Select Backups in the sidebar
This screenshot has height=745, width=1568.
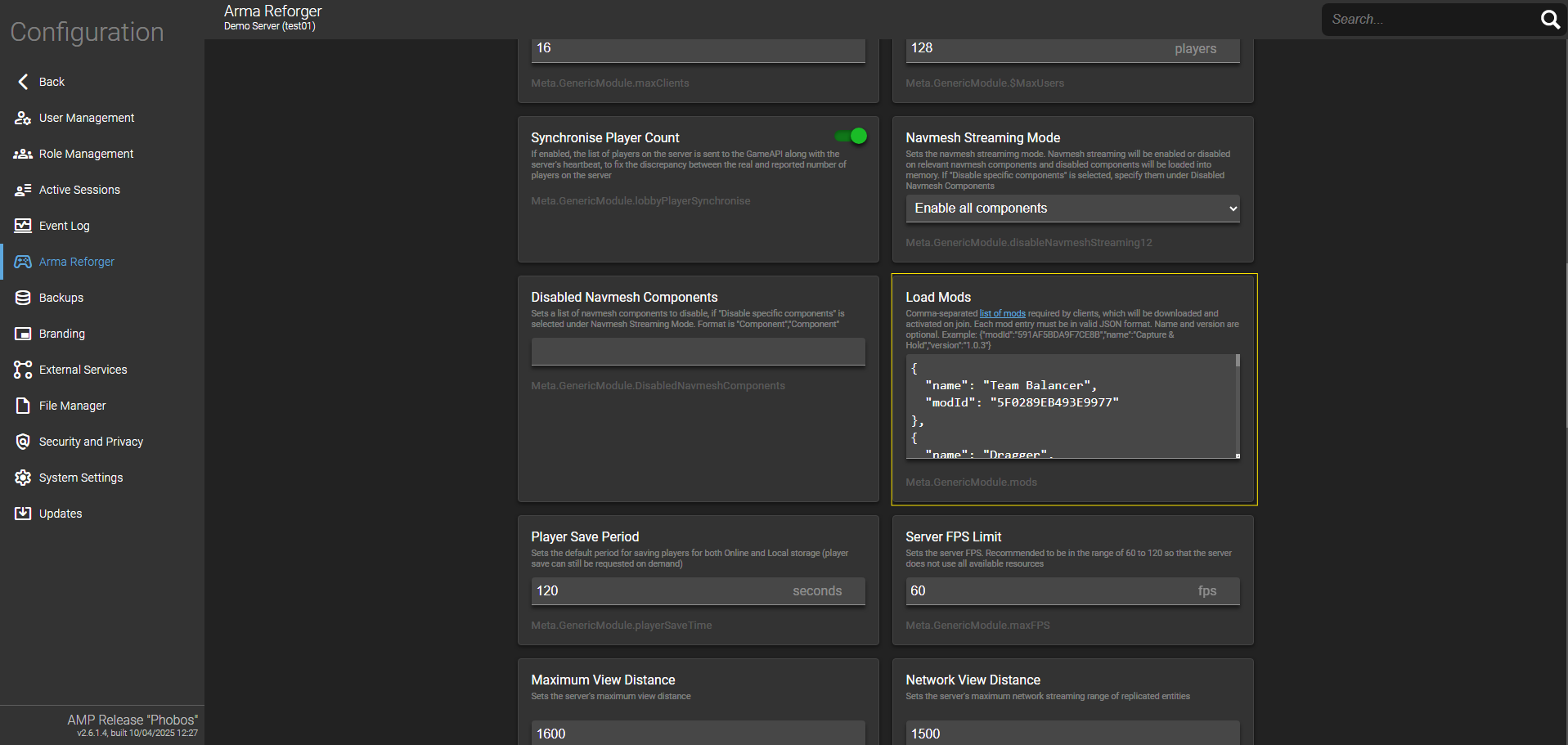tap(102, 298)
